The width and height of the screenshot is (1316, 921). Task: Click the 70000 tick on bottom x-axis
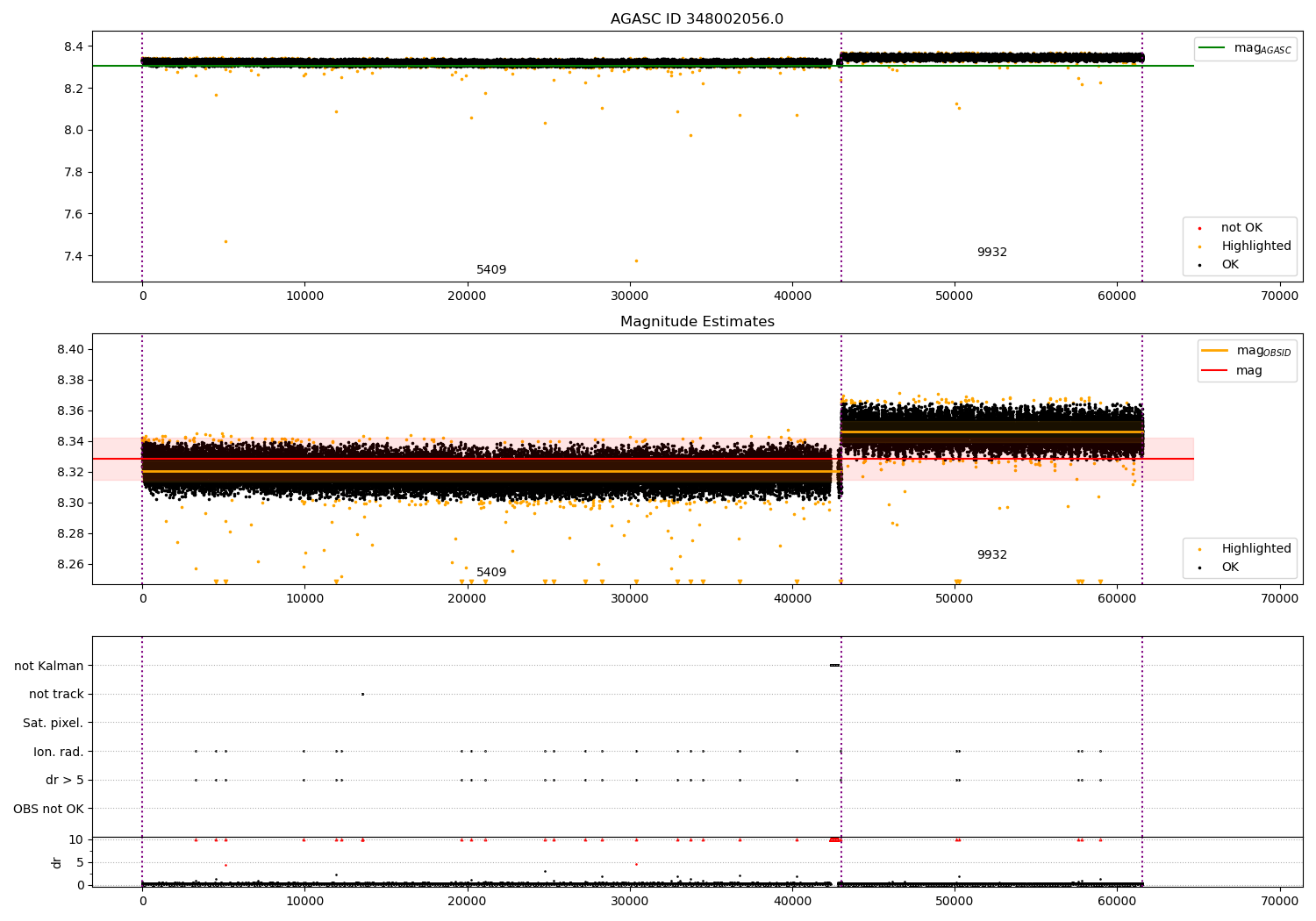[1279, 901]
